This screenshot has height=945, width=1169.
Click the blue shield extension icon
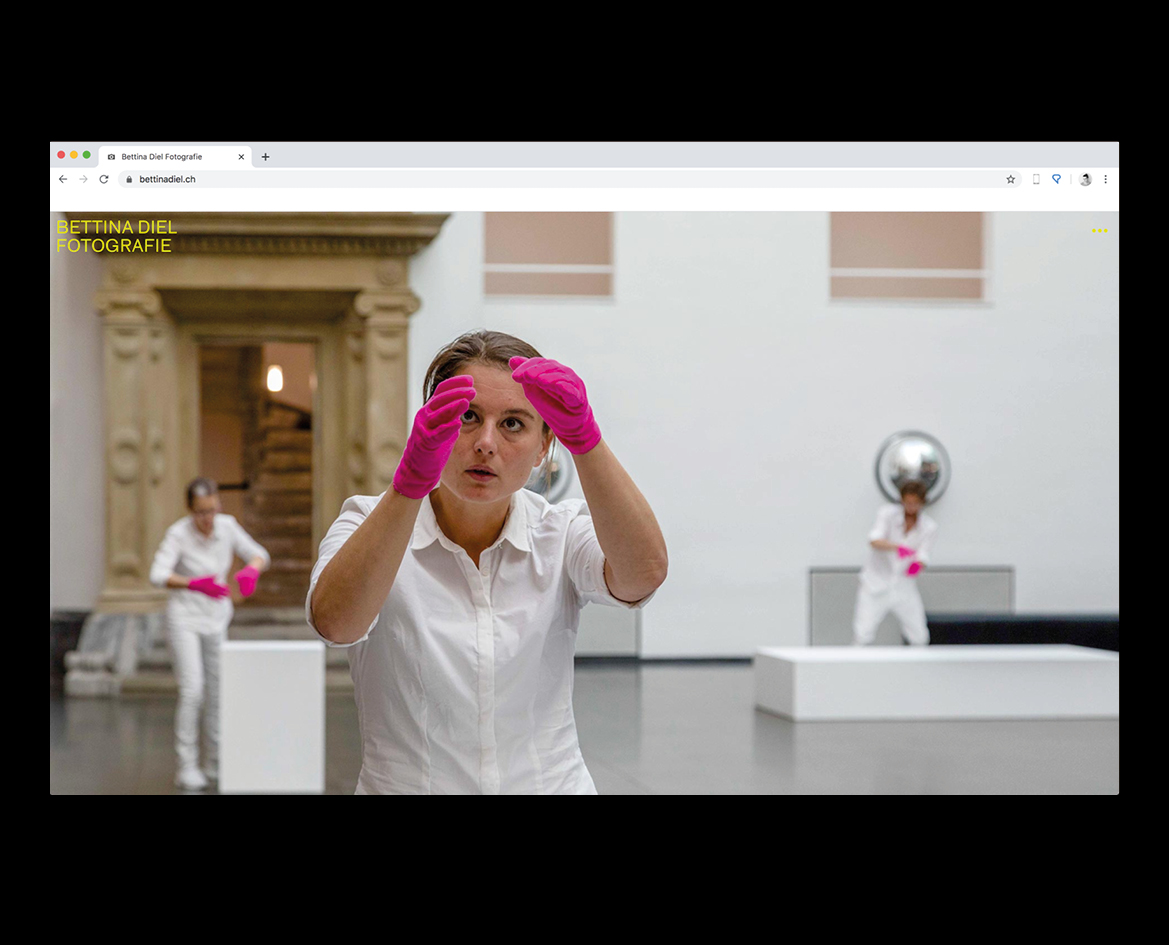click(x=1056, y=180)
